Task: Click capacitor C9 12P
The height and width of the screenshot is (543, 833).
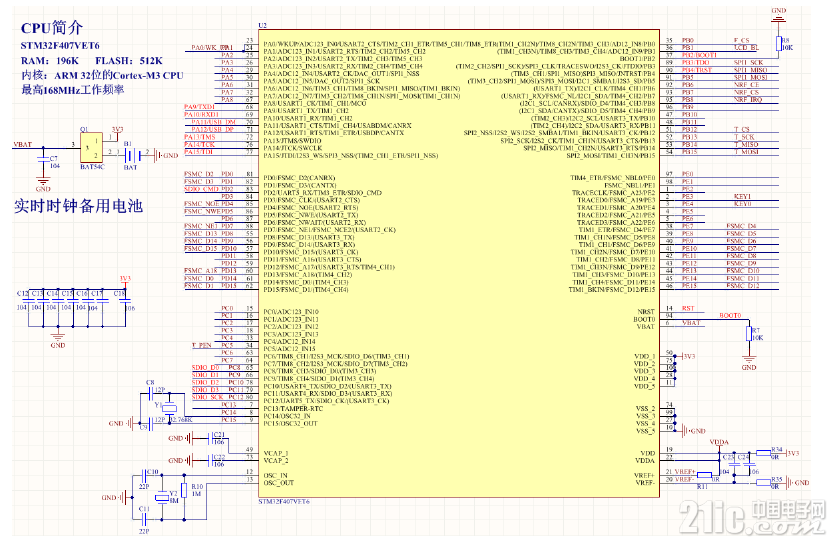Action: (152, 423)
